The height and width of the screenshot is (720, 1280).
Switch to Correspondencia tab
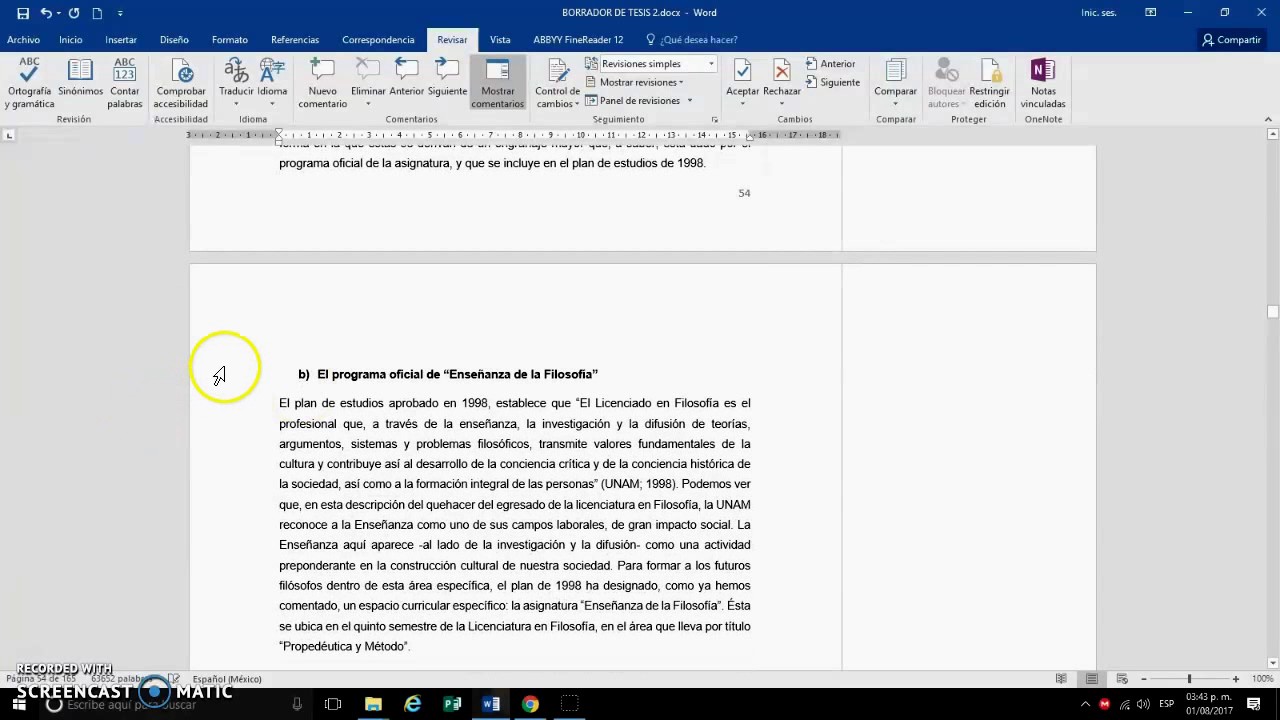click(x=378, y=40)
